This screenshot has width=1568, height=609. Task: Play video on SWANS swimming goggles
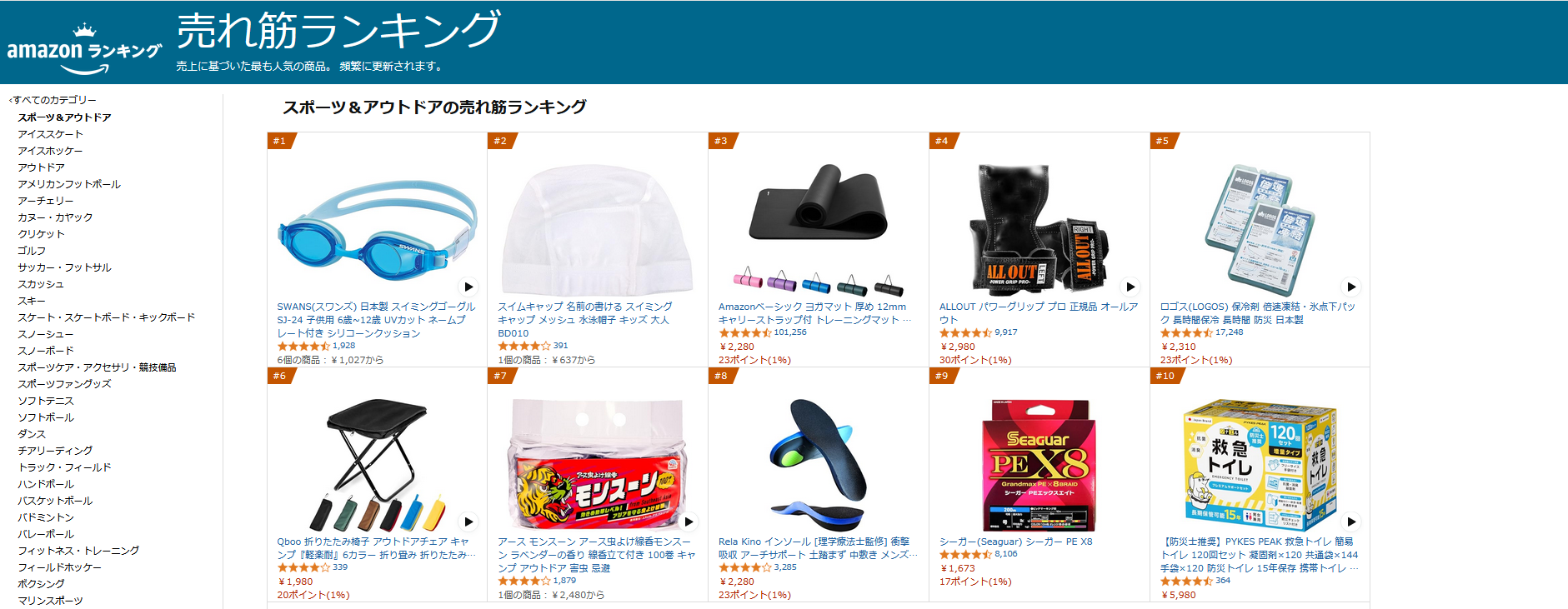click(468, 287)
